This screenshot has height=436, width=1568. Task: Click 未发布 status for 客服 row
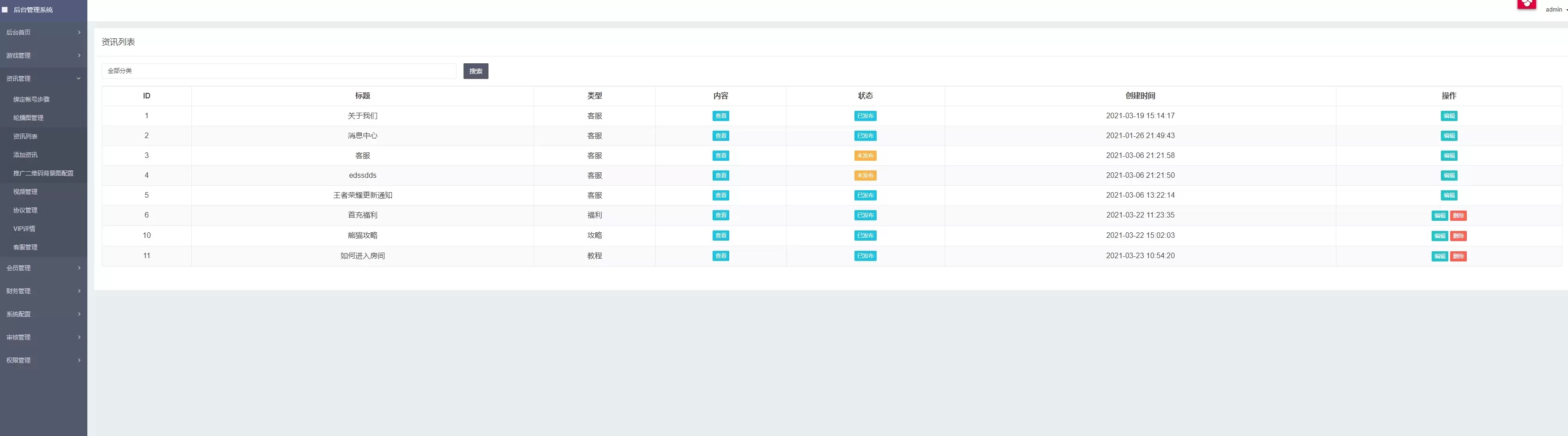point(865,156)
